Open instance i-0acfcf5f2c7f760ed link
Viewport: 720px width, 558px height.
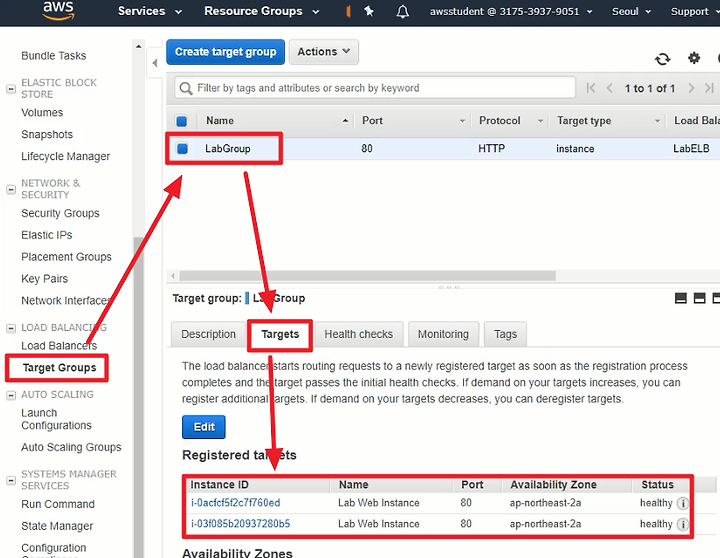point(236,503)
